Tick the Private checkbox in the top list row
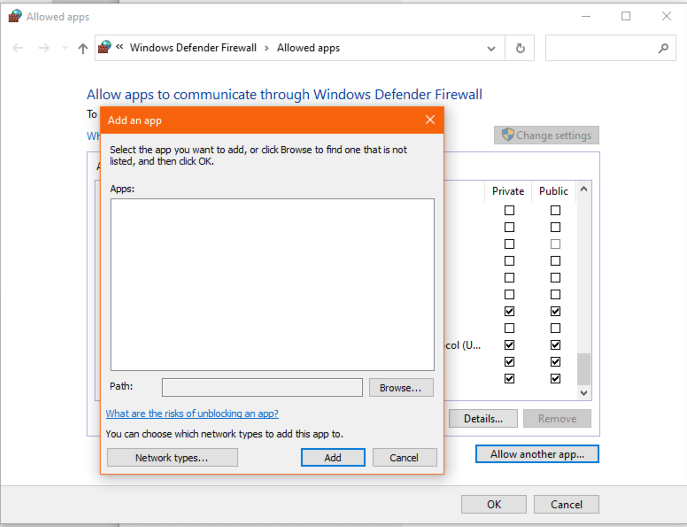 click(509, 210)
